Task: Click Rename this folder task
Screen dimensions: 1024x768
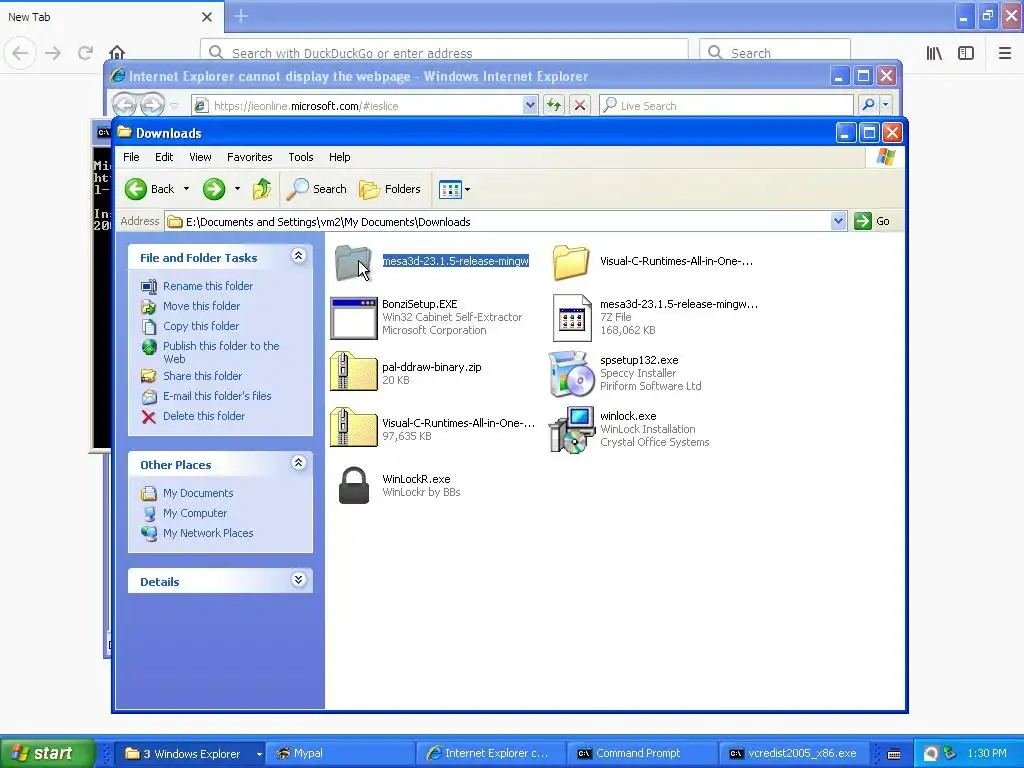Action: (208, 286)
